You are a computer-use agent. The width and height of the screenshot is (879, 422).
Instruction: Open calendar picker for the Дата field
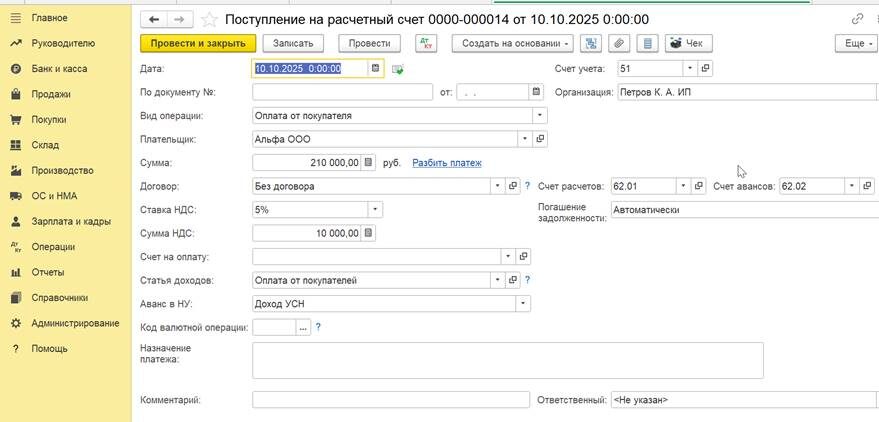pos(376,68)
